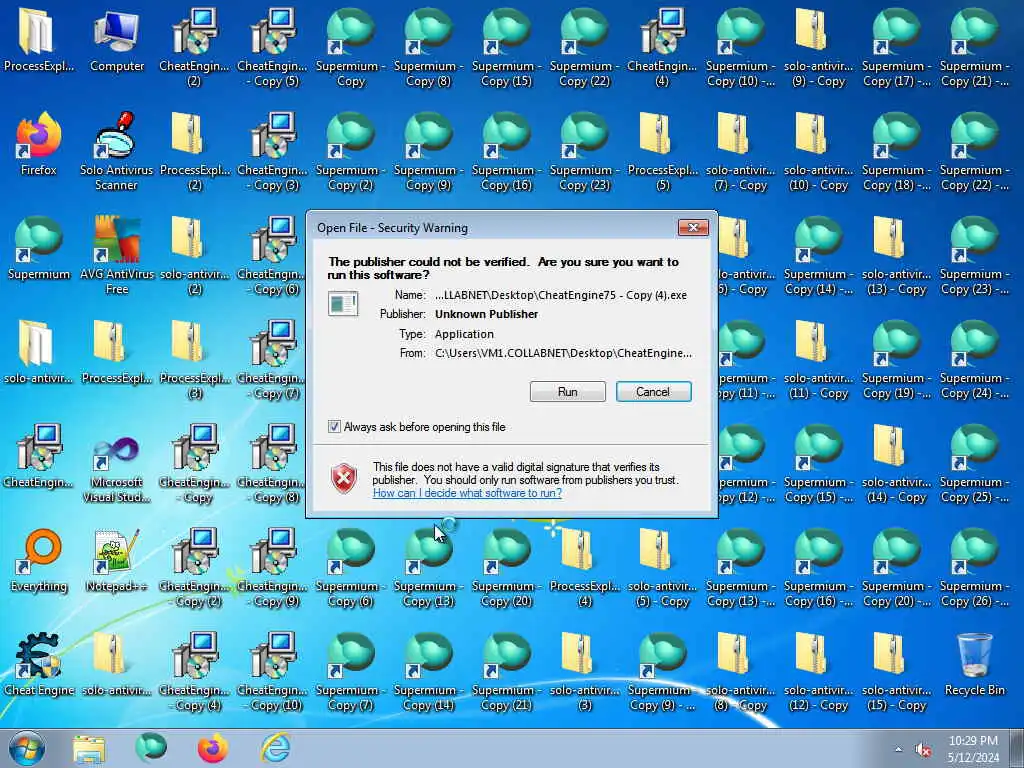Click Run in the security warning
Image resolution: width=1024 pixels, height=768 pixels.
568,392
